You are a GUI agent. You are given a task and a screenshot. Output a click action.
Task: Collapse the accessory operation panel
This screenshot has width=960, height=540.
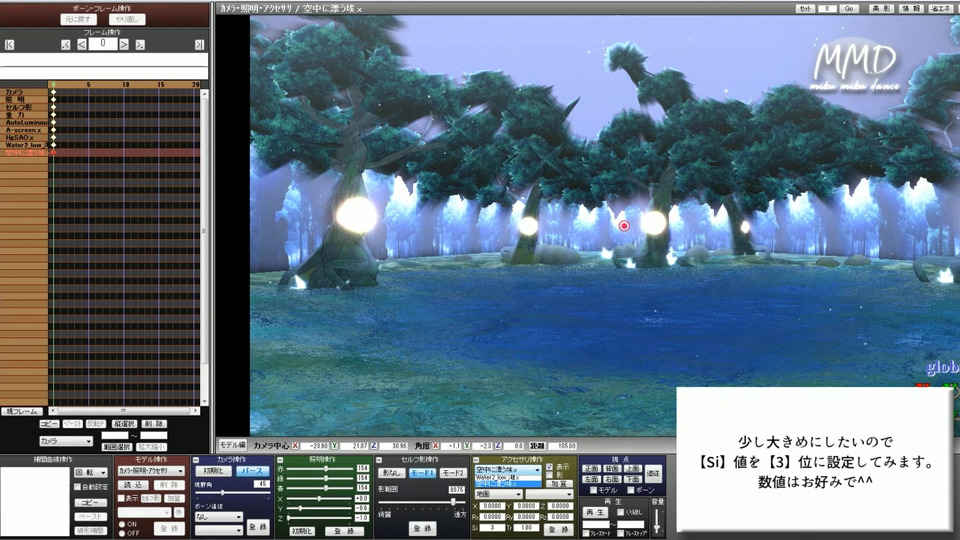point(476,460)
